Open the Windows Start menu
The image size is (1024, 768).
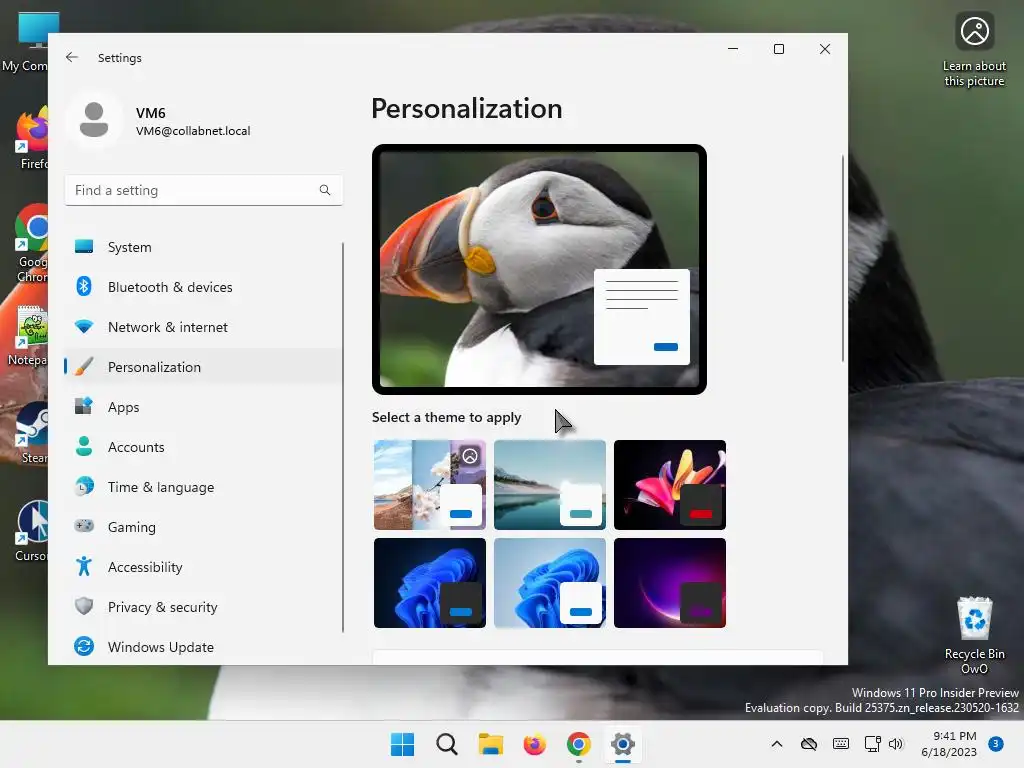pos(402,744)
